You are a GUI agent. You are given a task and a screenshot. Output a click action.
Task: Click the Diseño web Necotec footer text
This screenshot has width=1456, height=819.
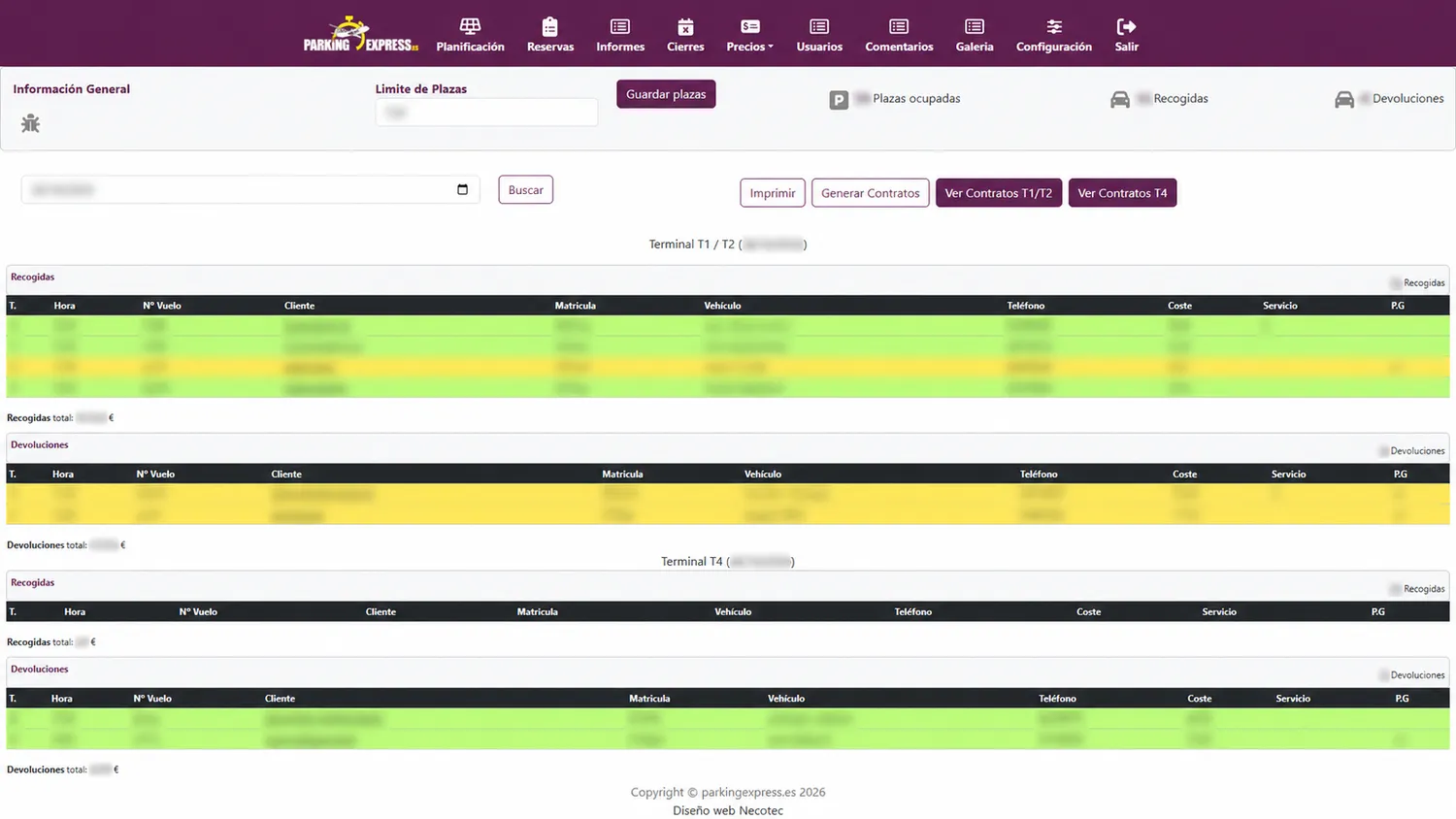(728, 811)
